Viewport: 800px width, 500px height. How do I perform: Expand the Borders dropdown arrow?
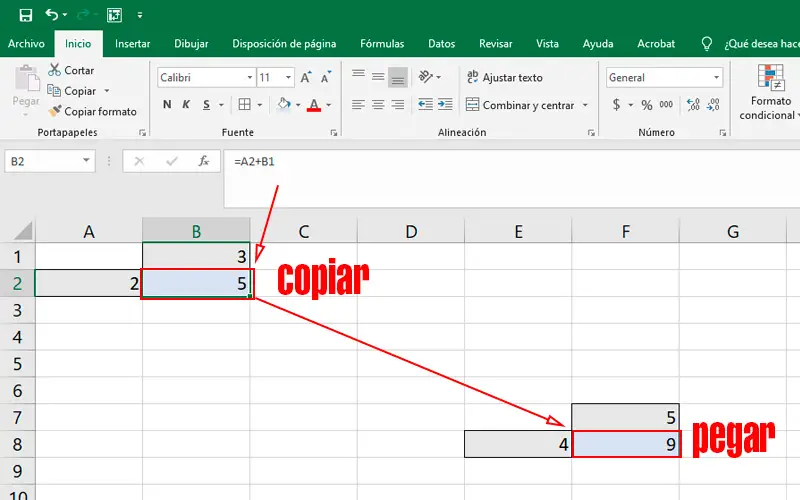tap(259, 105)
